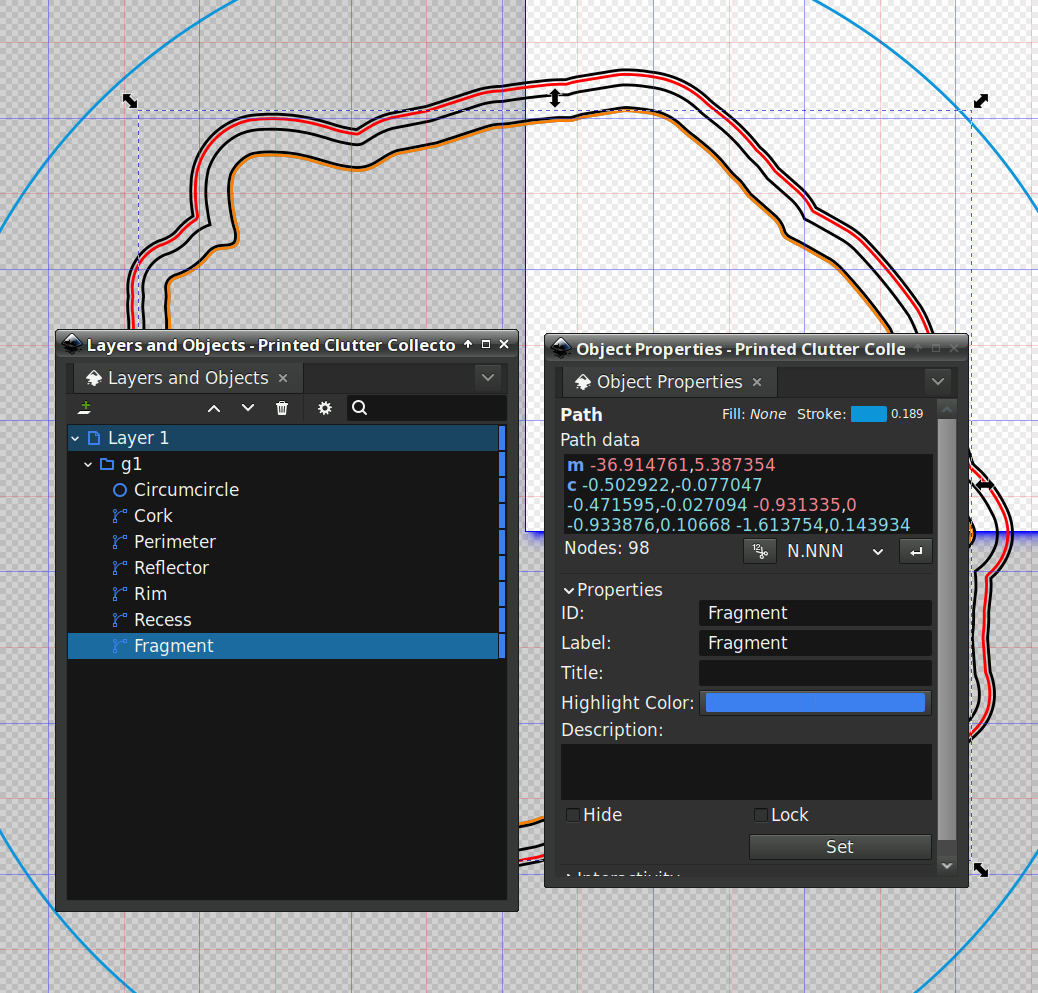Screen dimensions: 1038x993
Task: Enable the Lock checkbox
Action: 760,815
